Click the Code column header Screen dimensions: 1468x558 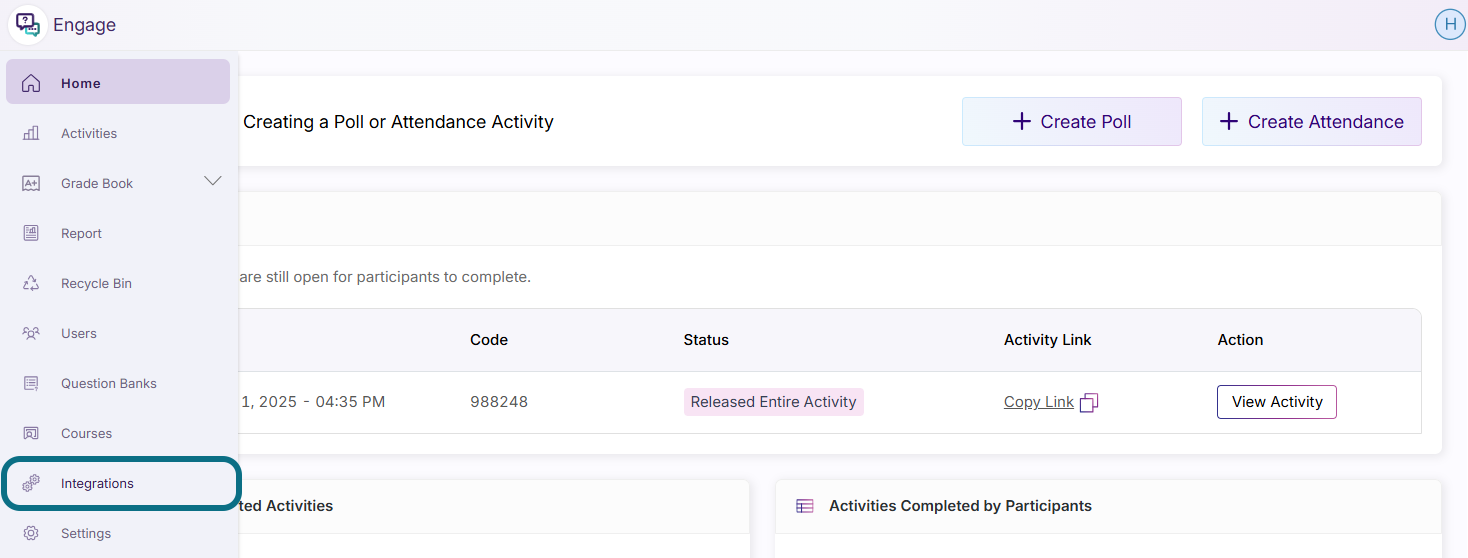point(489,340)
